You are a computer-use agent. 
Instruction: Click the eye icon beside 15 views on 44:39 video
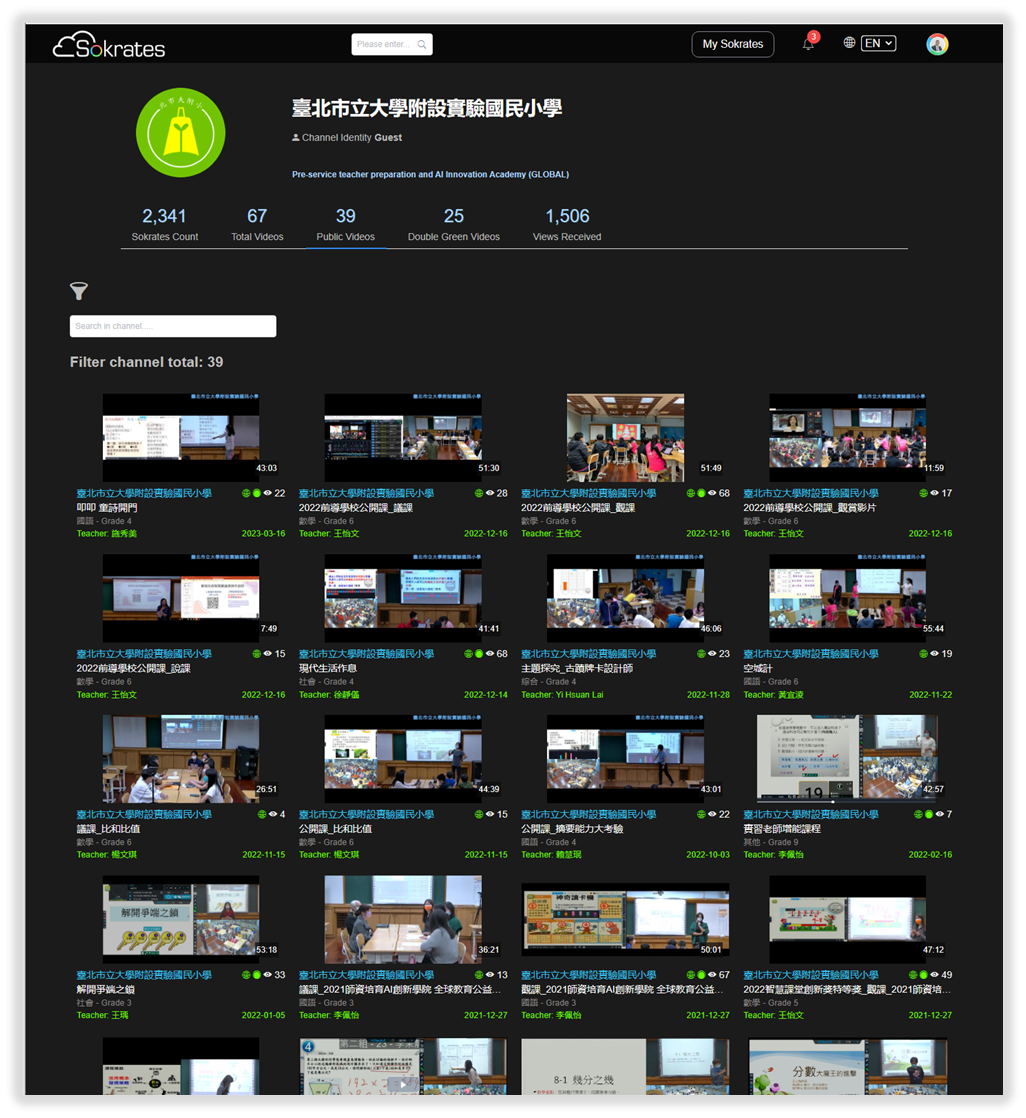490,814
